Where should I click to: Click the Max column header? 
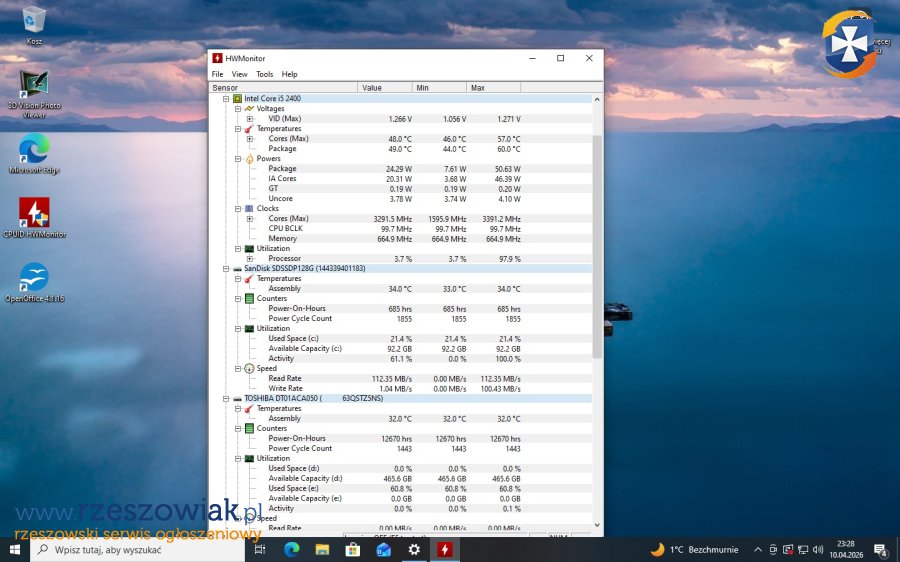coord(492,88)
